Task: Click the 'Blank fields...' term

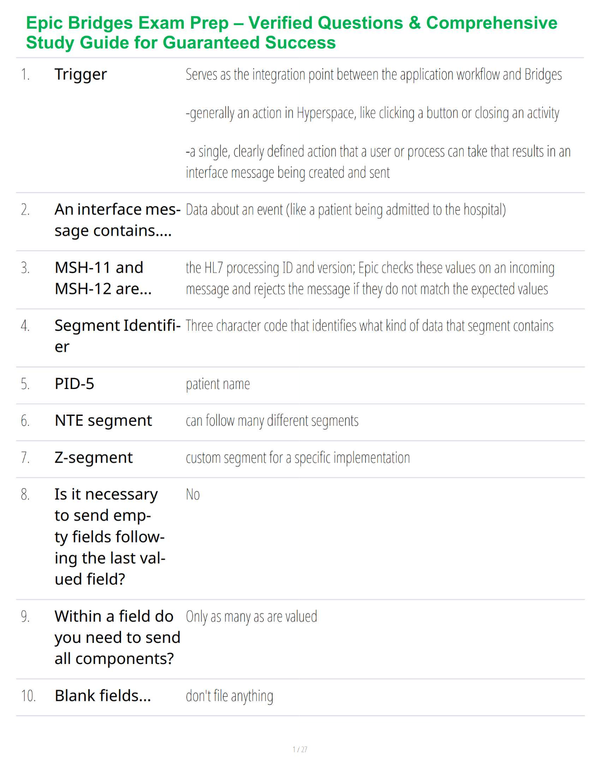Action: [102, 696]
